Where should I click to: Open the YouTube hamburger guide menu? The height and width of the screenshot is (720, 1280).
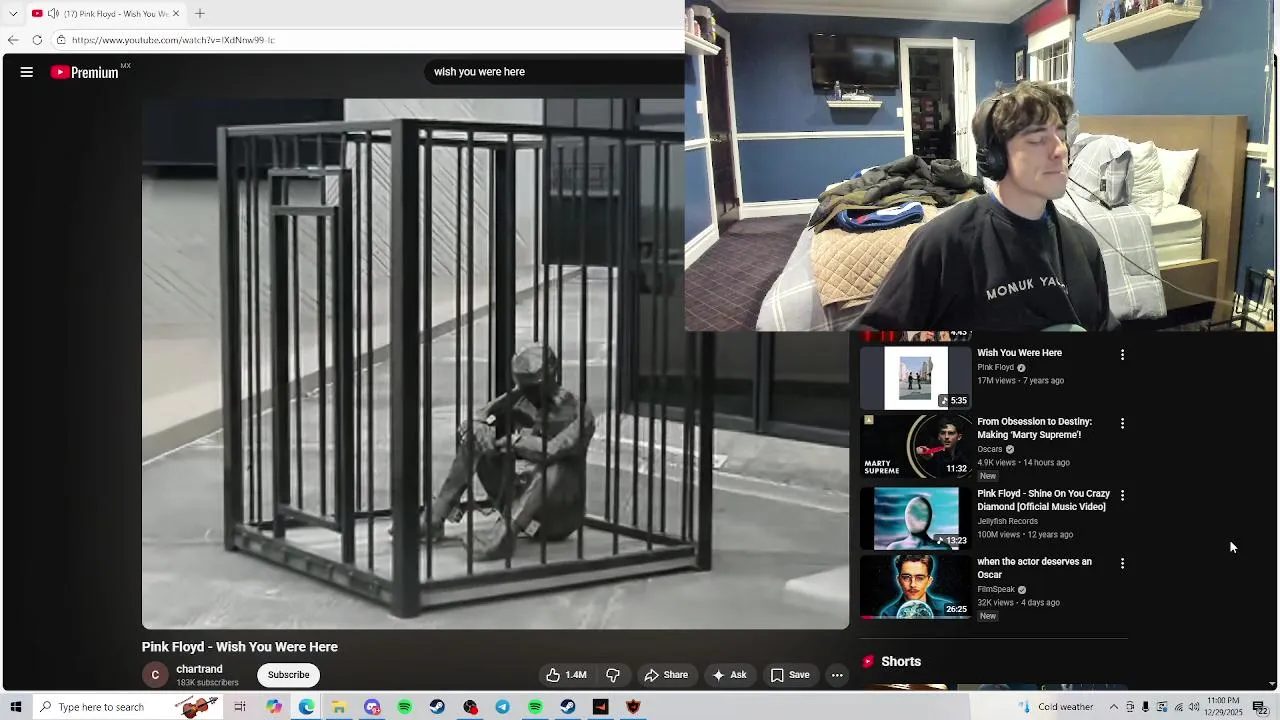pyautogui.click(x=27, y=72)
